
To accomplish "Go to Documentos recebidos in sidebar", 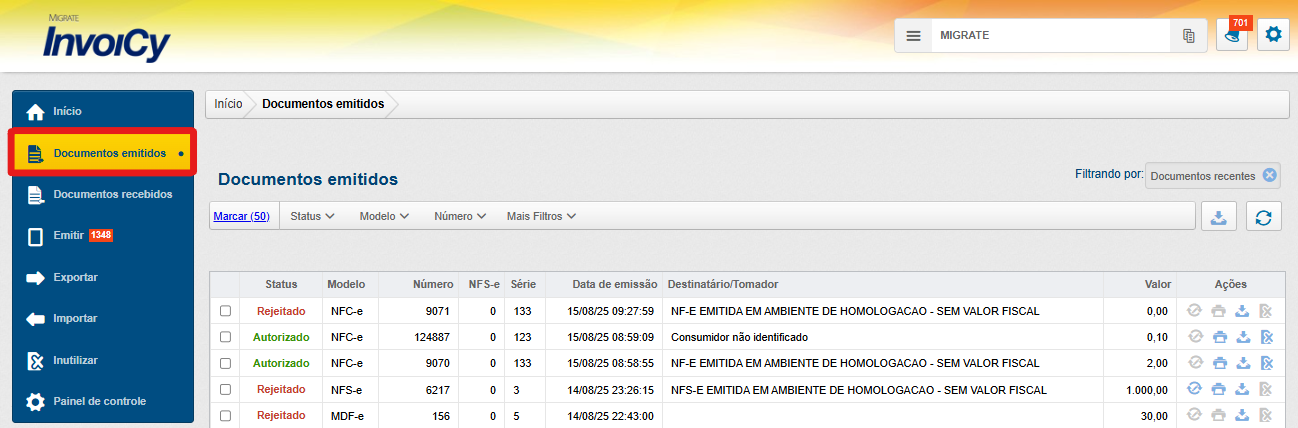I will pyautogui.click(x=112, y=194).
